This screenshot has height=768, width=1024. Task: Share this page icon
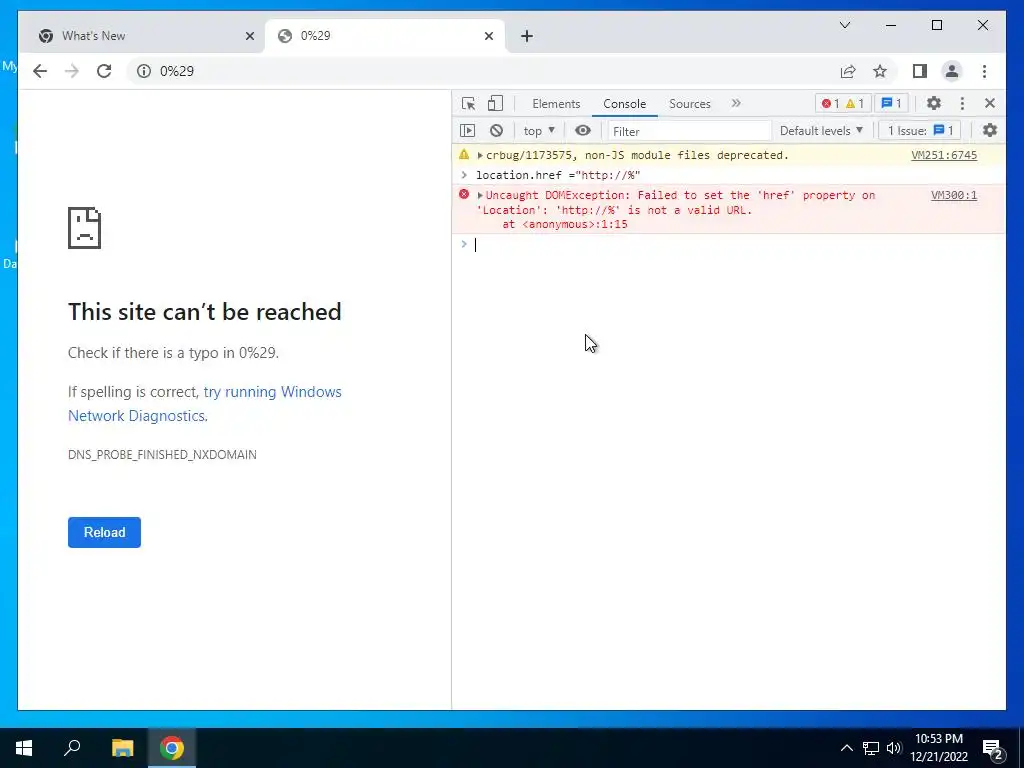[x=848, y=71]
